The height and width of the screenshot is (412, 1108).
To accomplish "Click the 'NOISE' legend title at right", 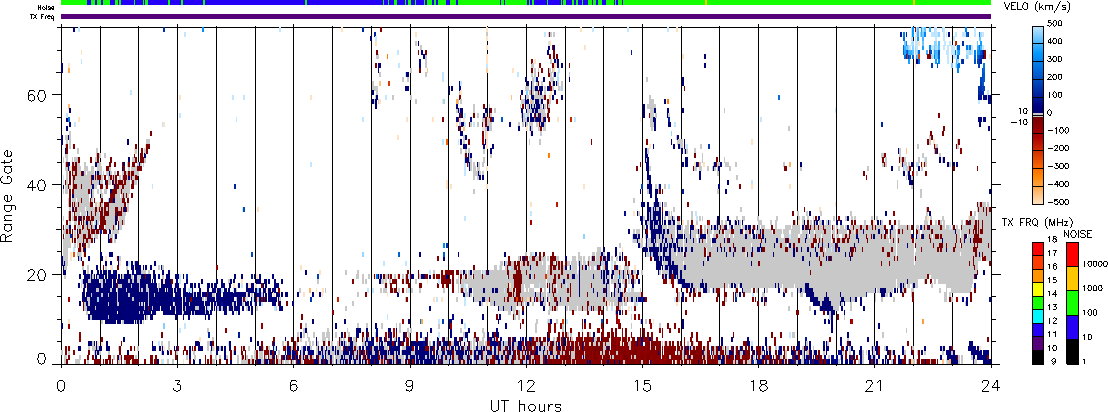I will (1078, 233).
